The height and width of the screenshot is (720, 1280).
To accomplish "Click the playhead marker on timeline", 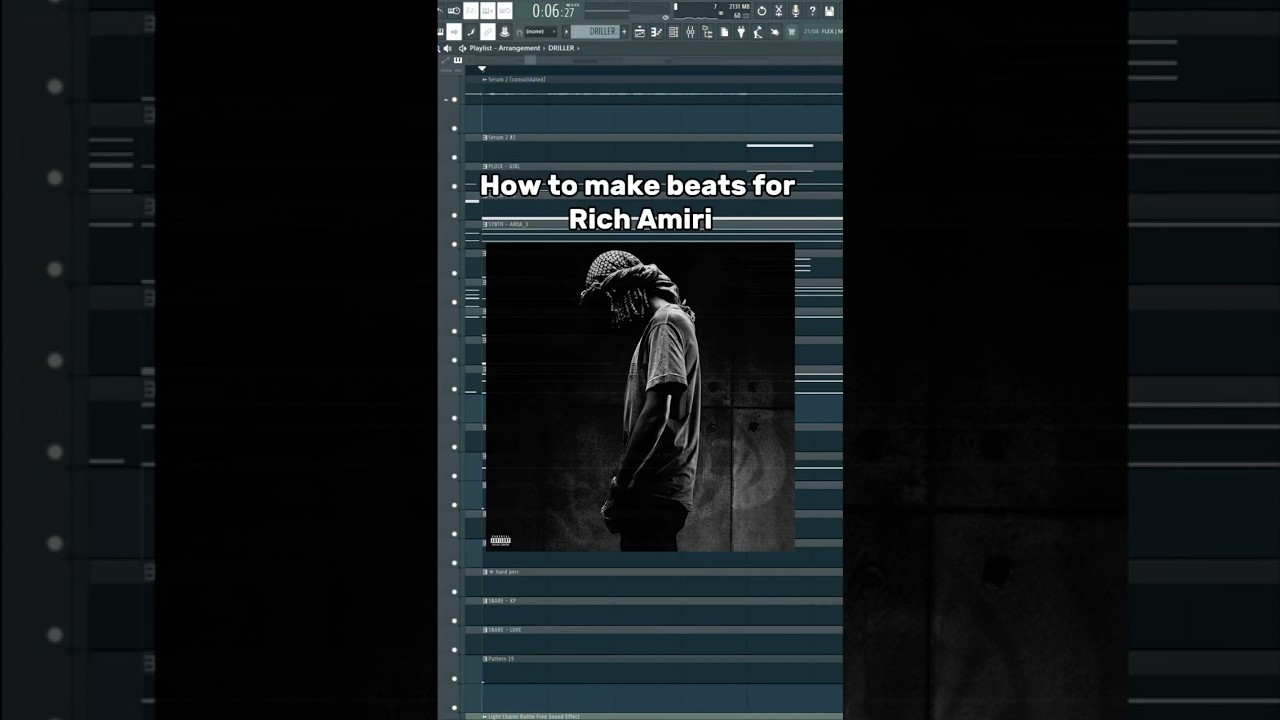I will (482, 69).
